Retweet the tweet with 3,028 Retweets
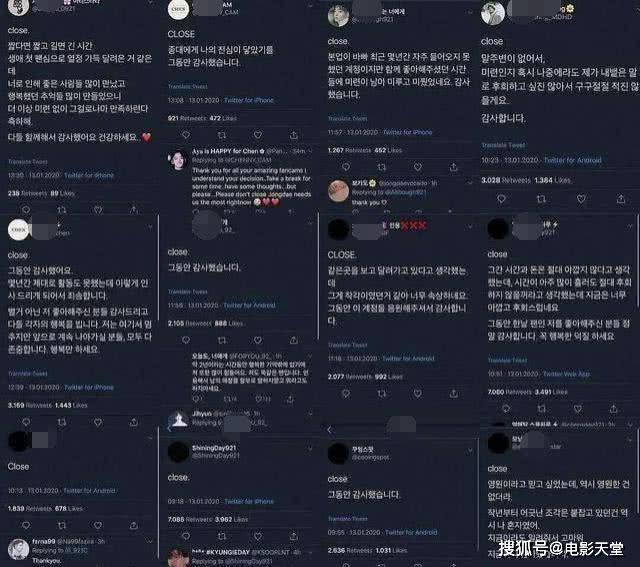 pos(541,199)
